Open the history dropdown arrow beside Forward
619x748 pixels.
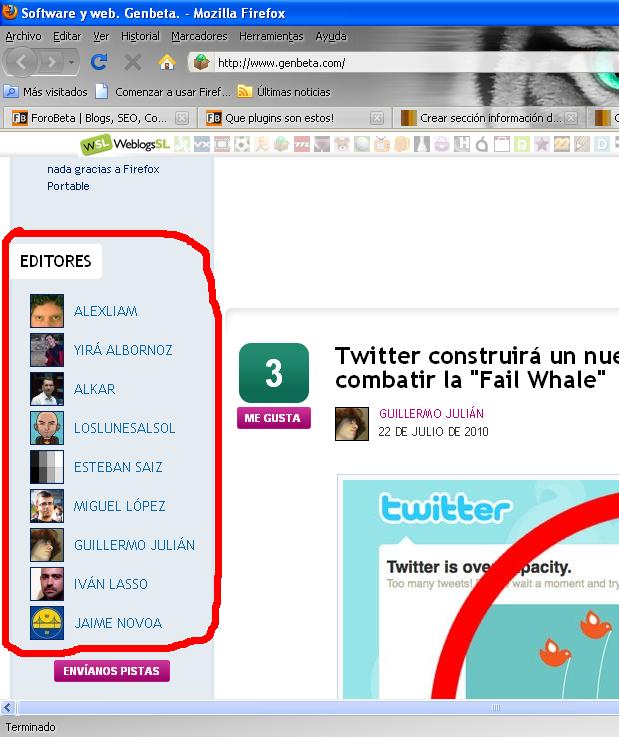pos(71,62)
